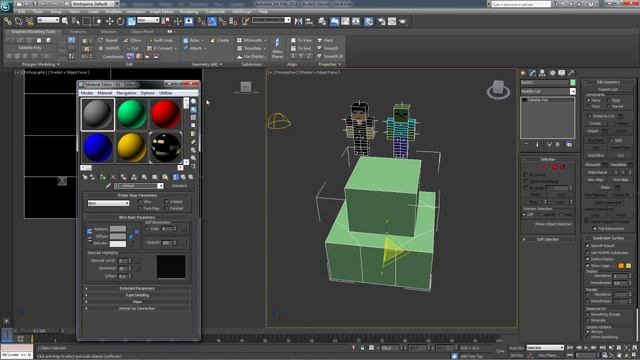Click the Diffuse color swatch

point(118,236)
